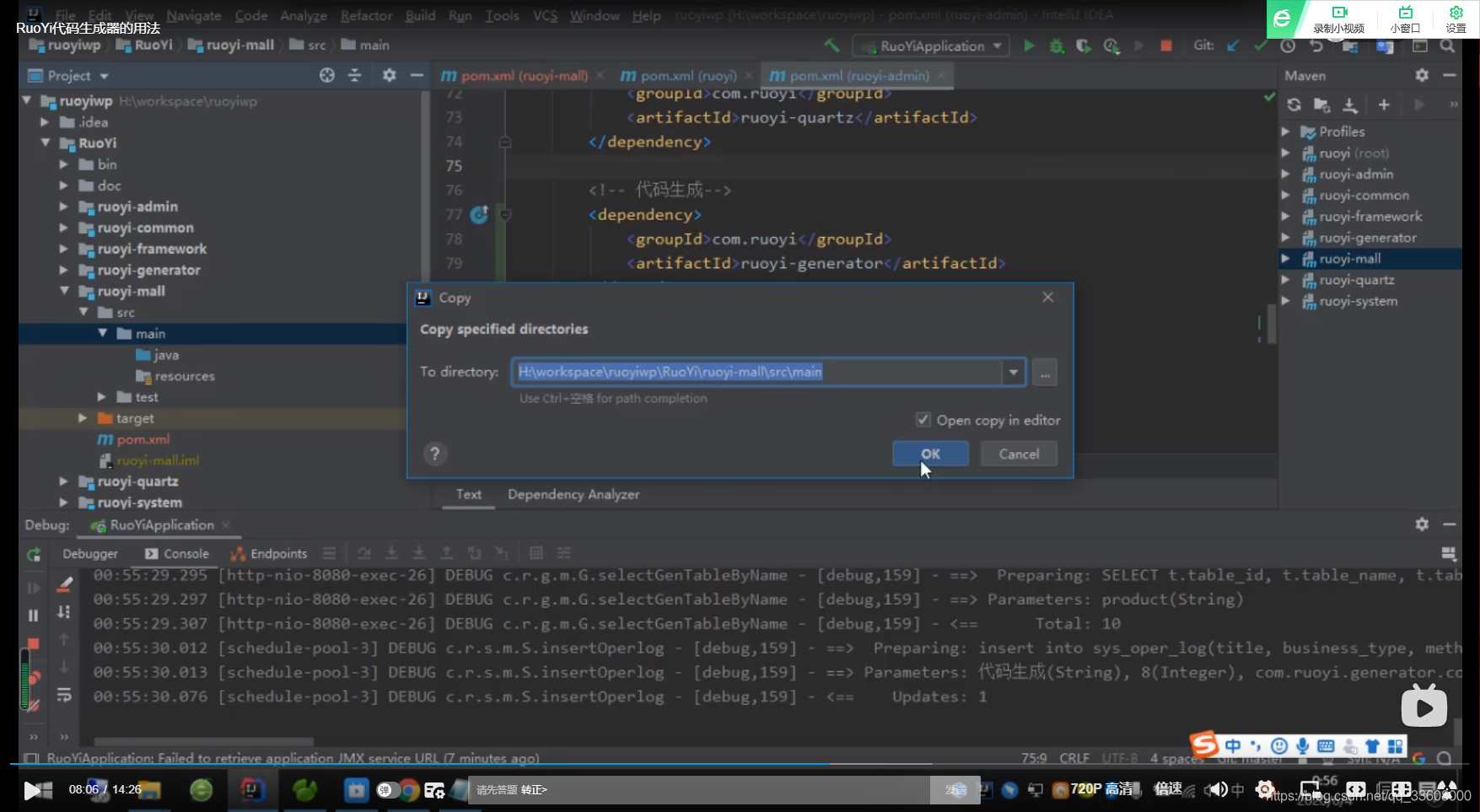1480x812 pixels.
Task: Start debugging with the bug icon
Action: pyautogui.click(x=1056, y=46)
